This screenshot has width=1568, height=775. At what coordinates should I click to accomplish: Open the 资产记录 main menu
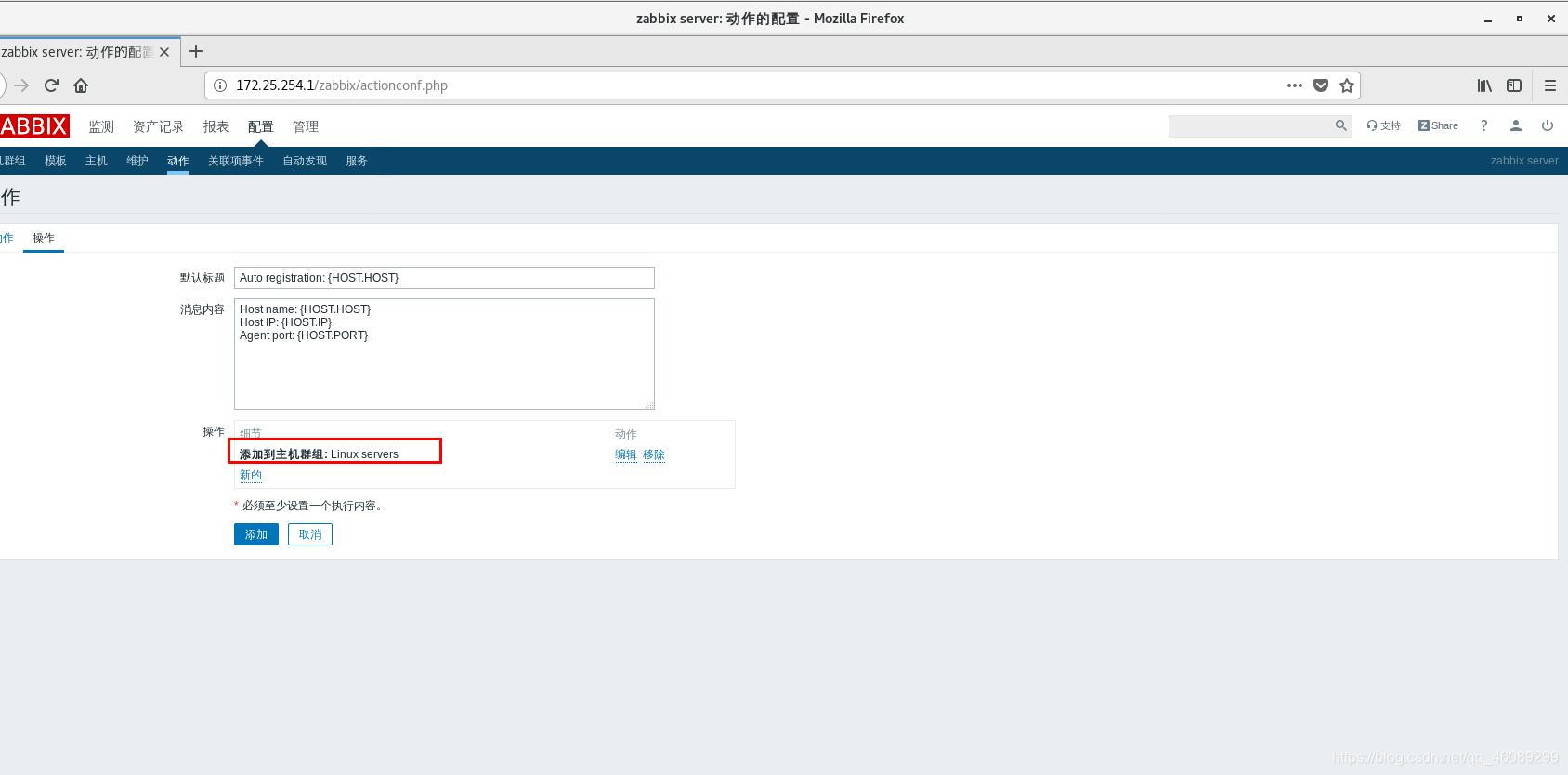[158, 126]
